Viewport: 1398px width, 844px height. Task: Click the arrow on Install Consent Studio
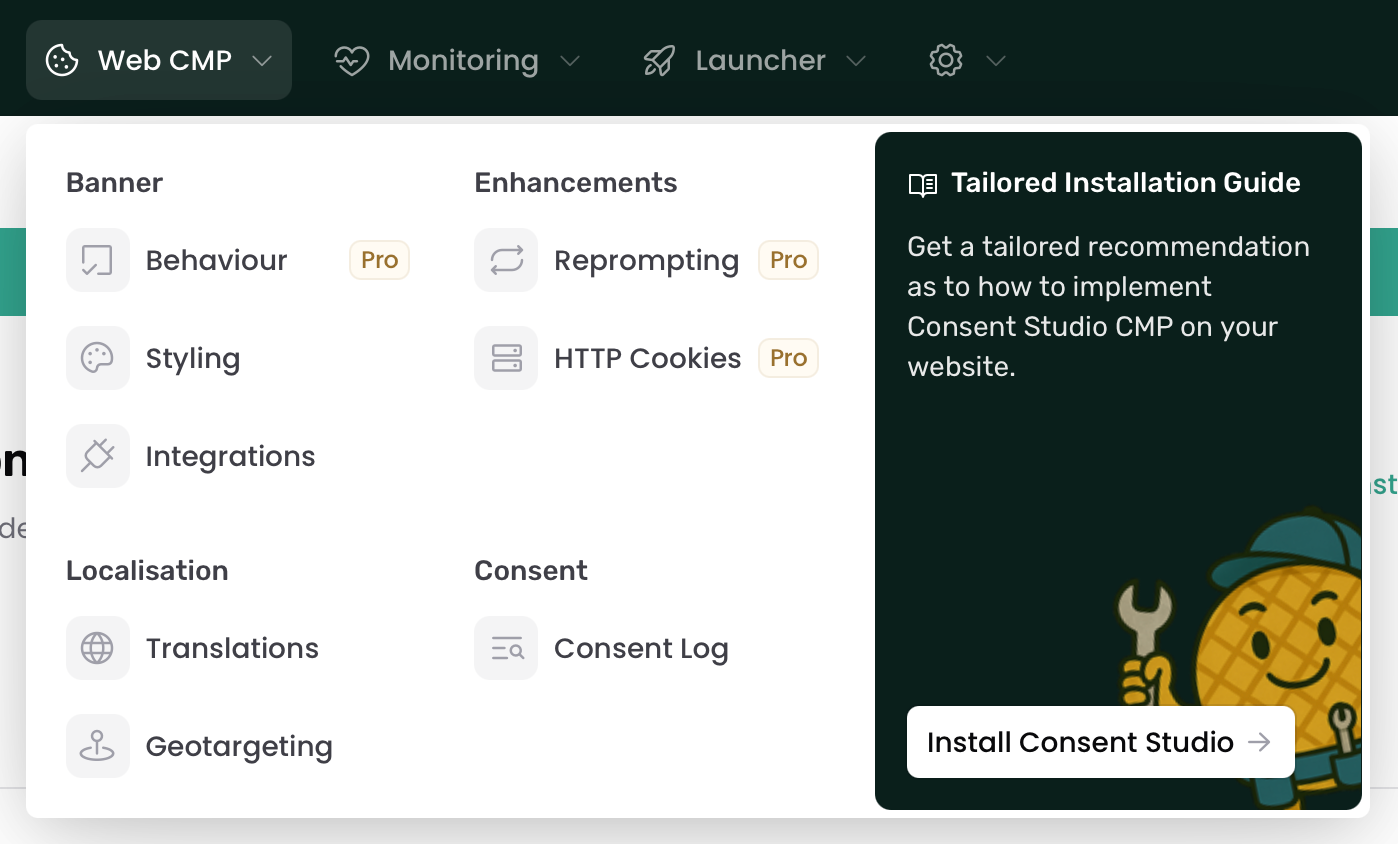[x=1259, y=742]
